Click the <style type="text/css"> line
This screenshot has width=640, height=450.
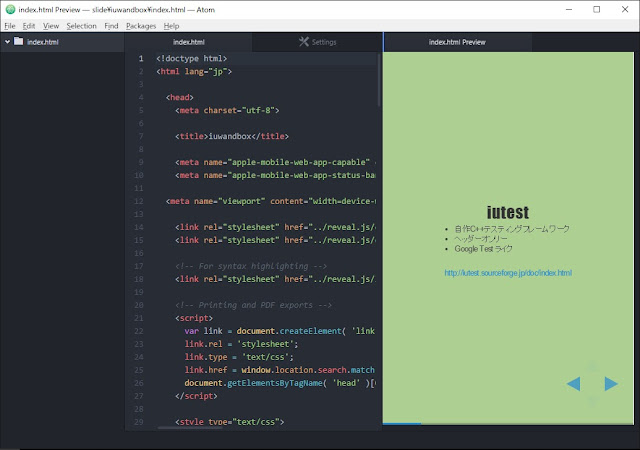click(229, 422)
